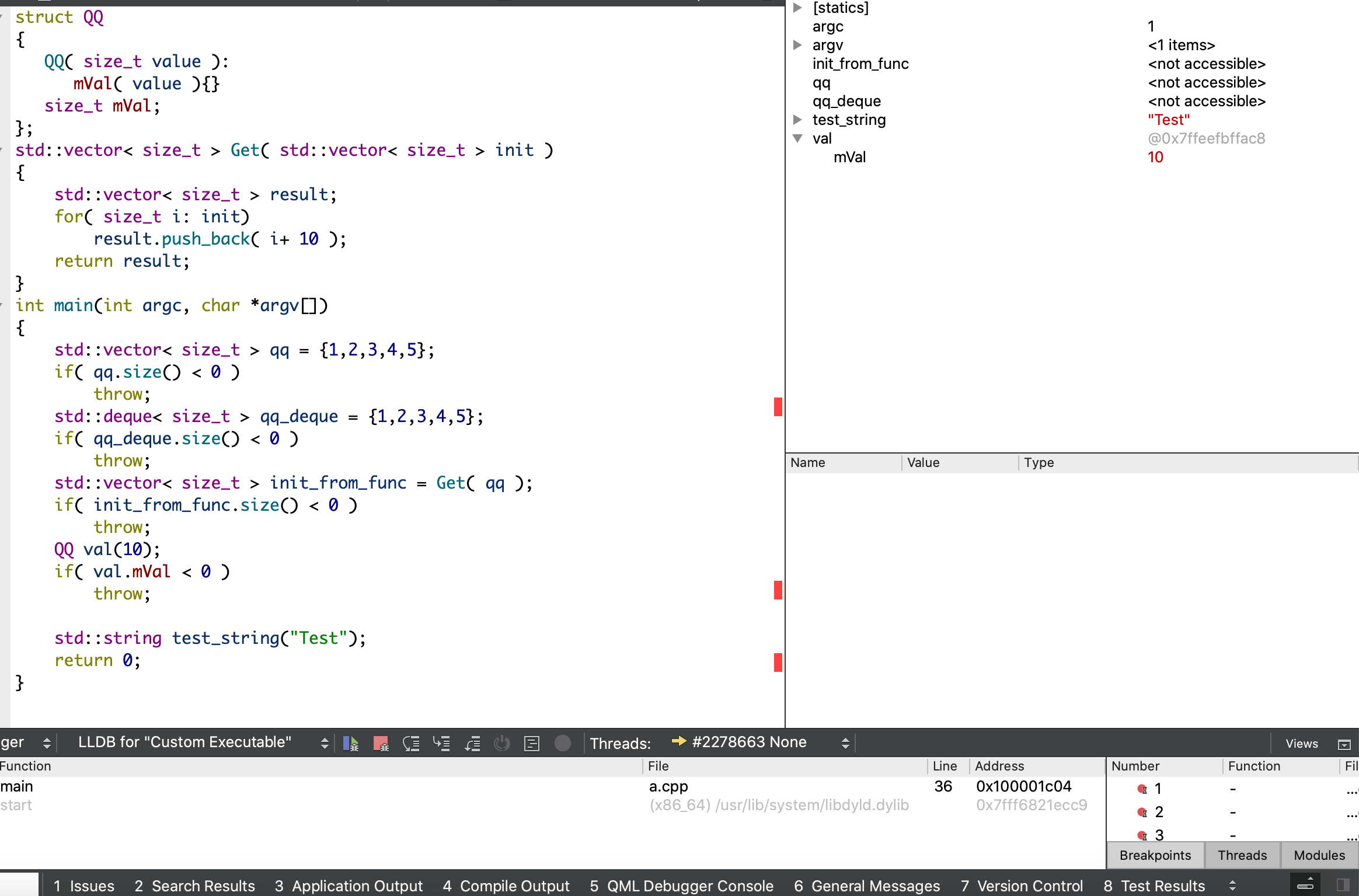Click the Address column header in stack view
1359x896 pixels.
(x=1037, y=766)
